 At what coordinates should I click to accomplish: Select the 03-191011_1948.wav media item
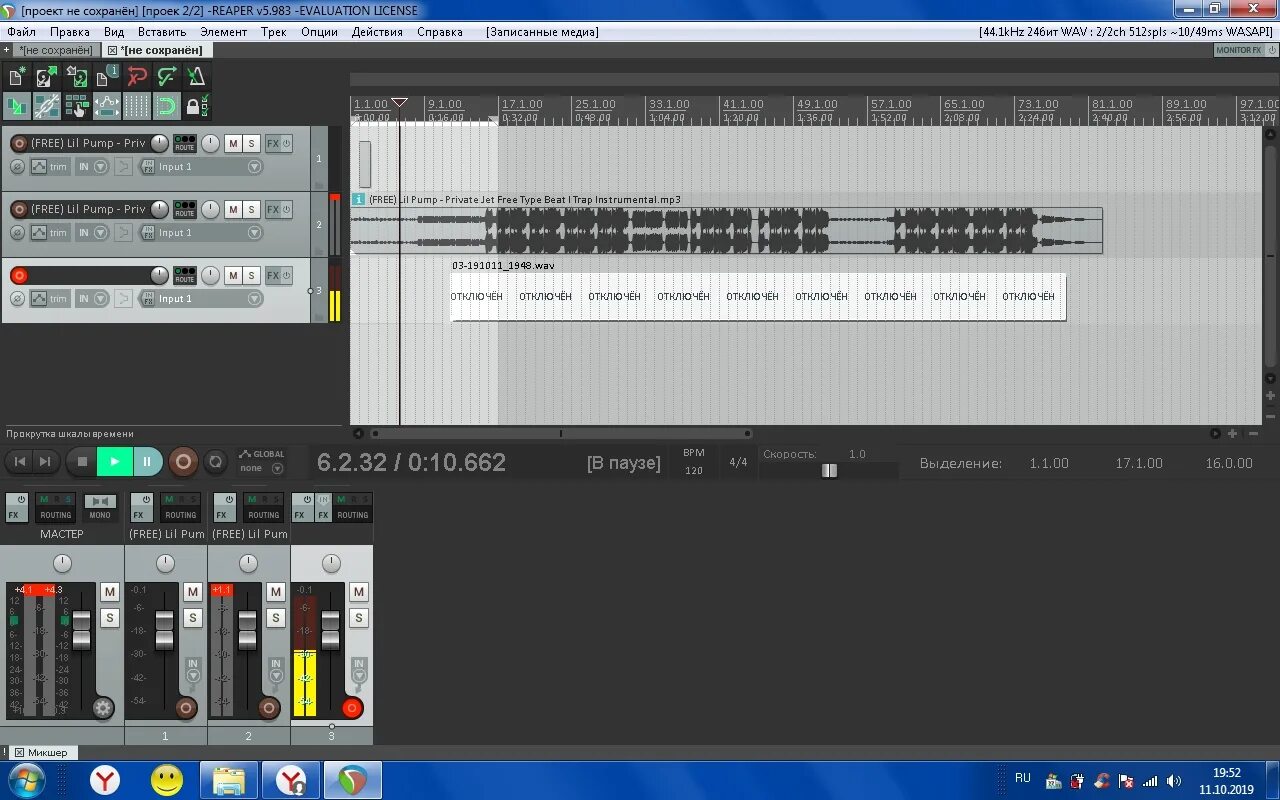click(758, 297)
